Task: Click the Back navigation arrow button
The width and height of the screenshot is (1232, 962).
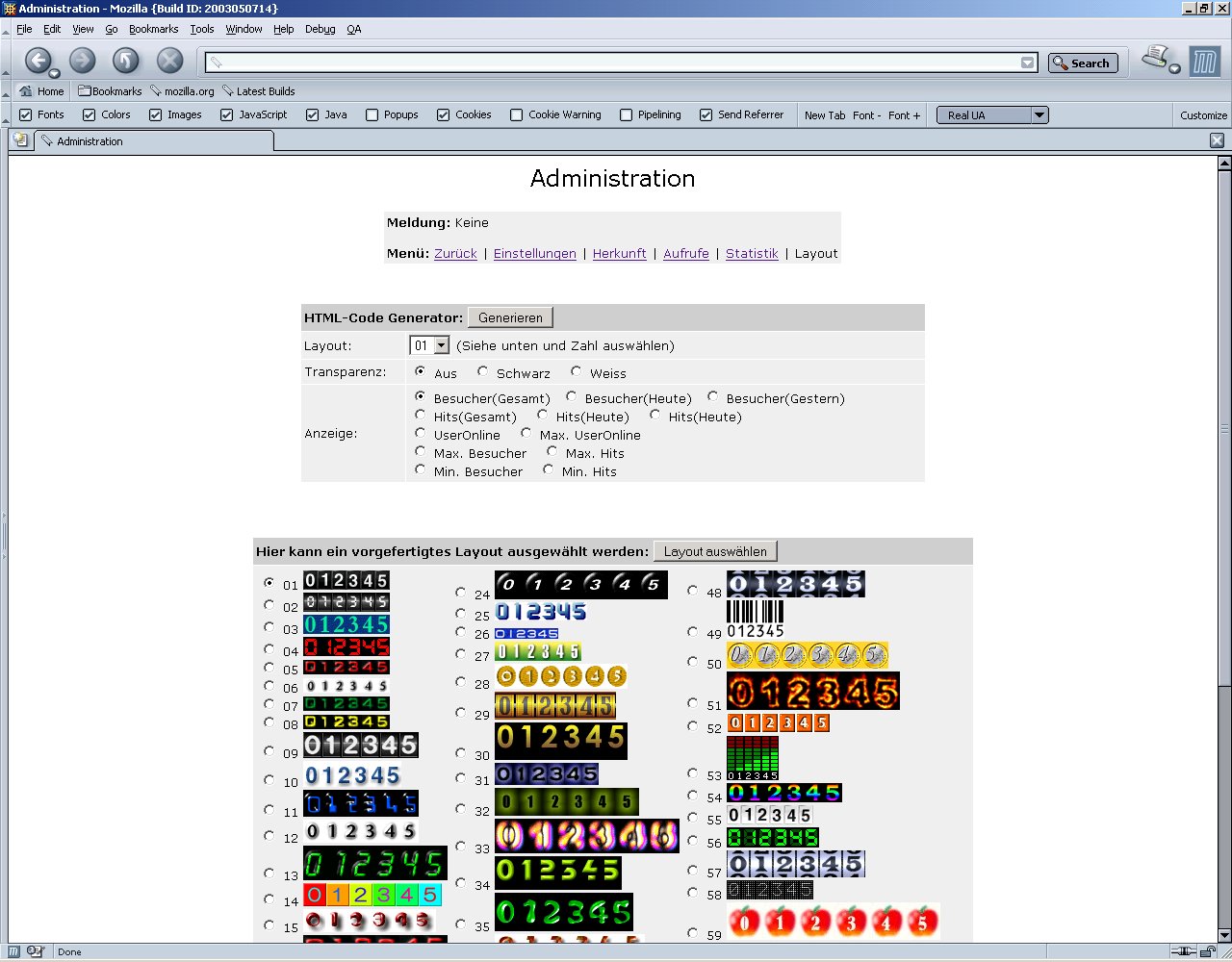Action: [x=37, y=62]
